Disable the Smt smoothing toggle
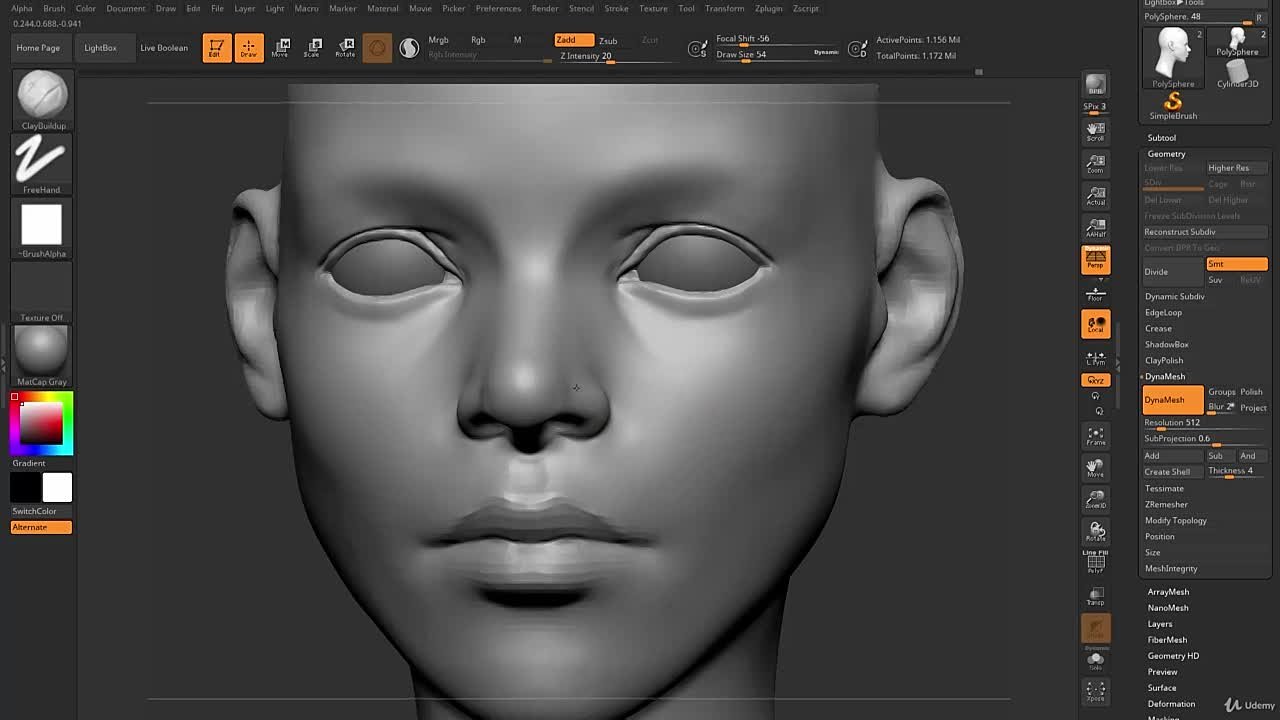 click(x=1236, y=264)
